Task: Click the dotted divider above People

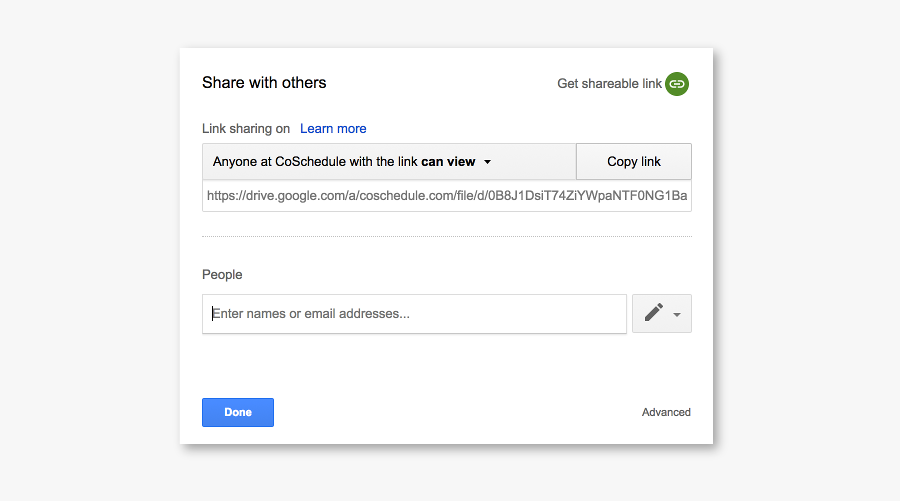Action: coord(446,237)
